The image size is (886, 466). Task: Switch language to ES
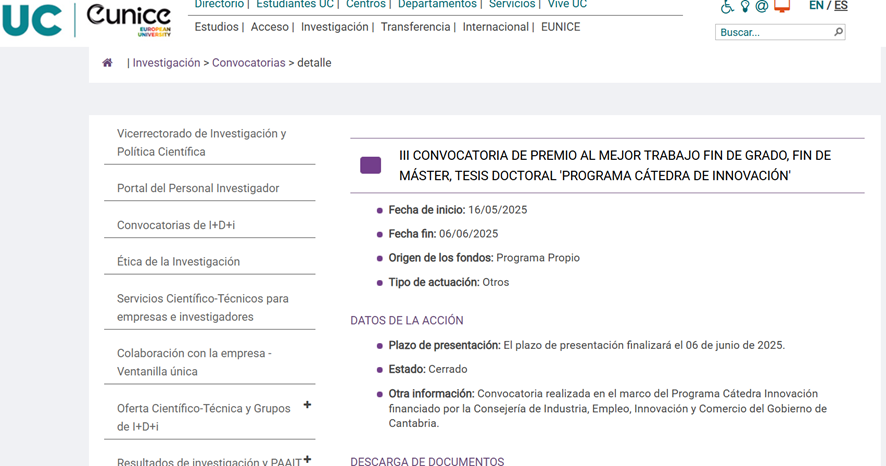(x=841, y=6)
